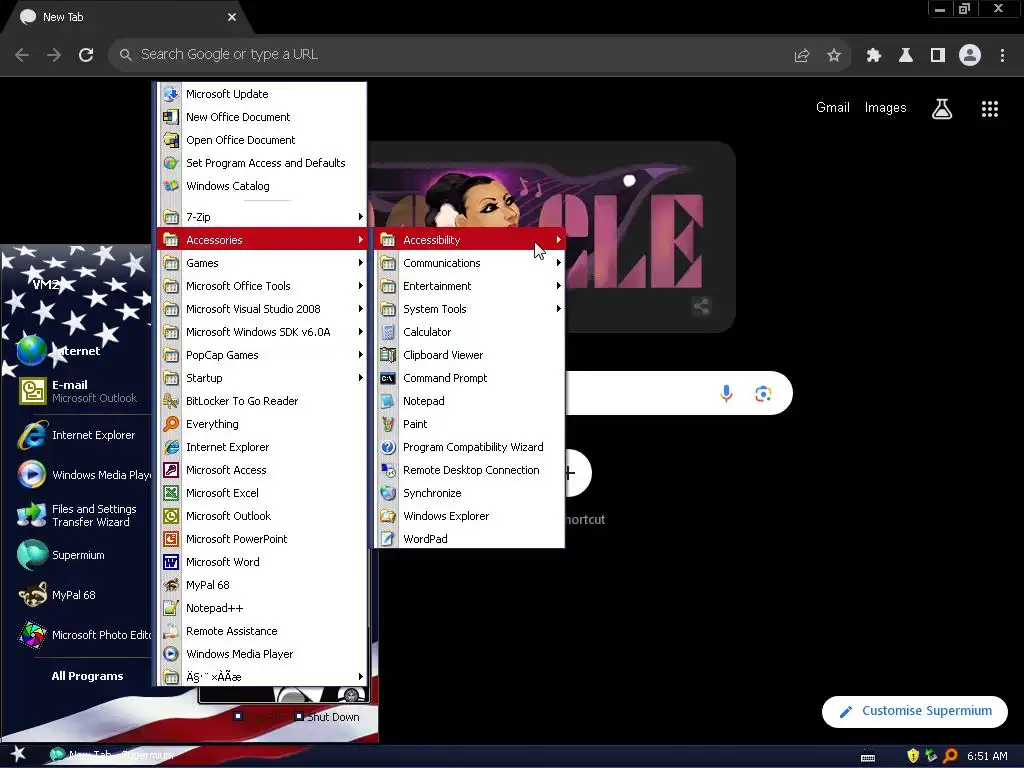
Task: Click the Start button on taskbar
Action: (18, 756)
